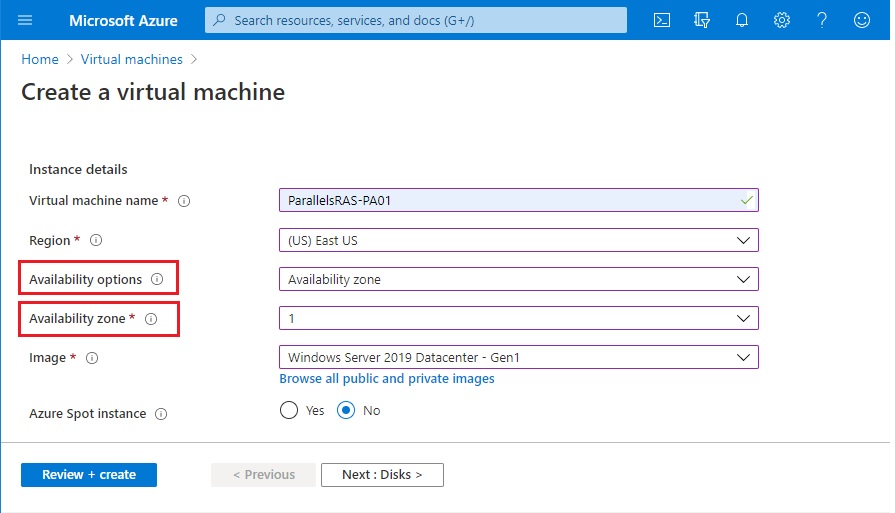Open feedback smiley icon
This screenshot has height=513, width=895.
tap(861, 21)
